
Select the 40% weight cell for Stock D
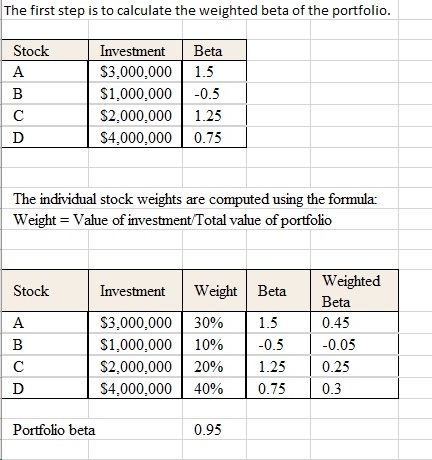coord(214,388)
